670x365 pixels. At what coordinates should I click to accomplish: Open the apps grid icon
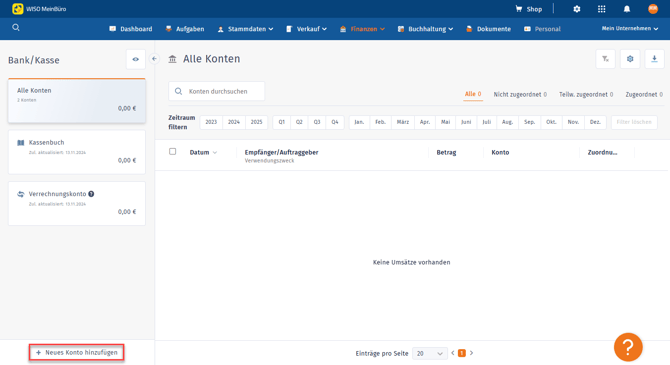point(602,9)
